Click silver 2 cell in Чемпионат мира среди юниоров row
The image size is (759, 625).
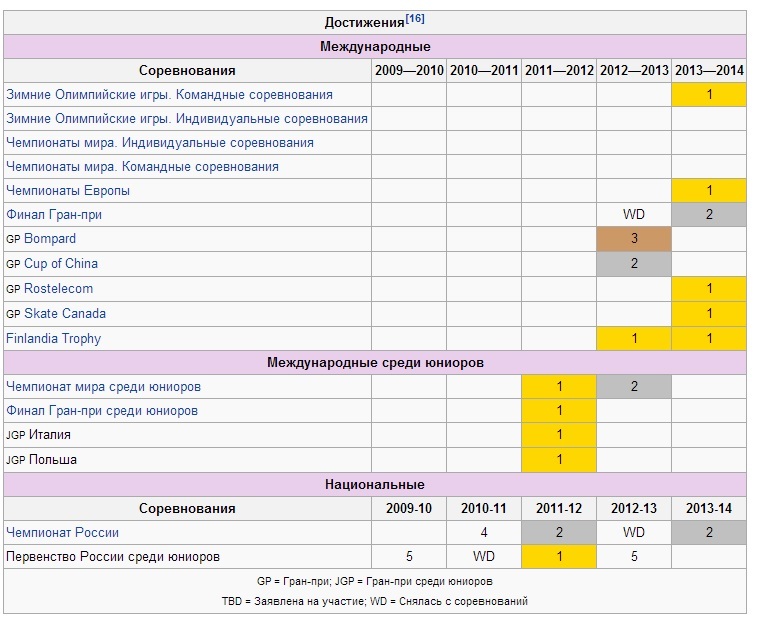tap(634, 386)
